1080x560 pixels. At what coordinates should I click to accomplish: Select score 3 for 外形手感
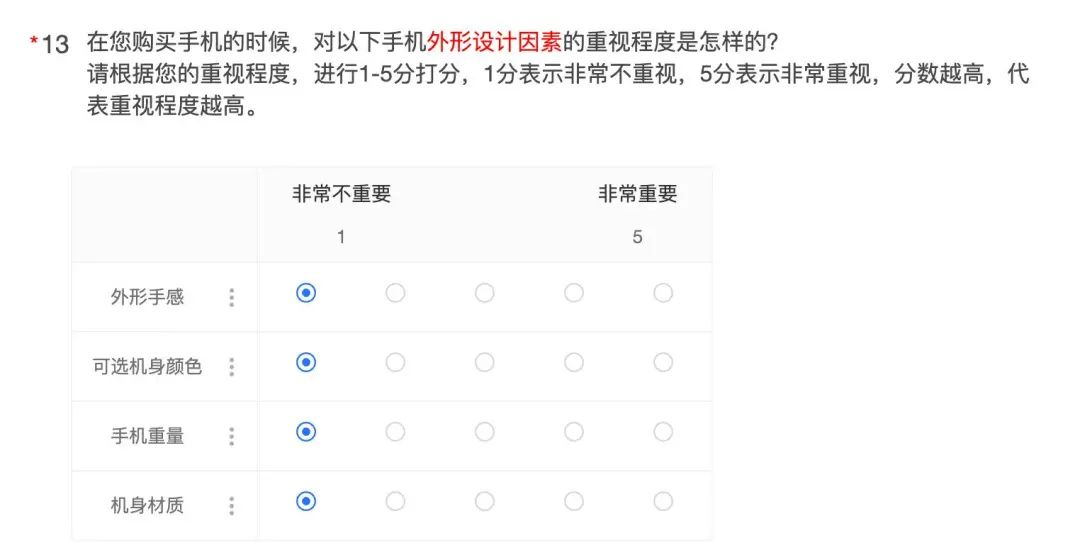pyautogui.click(x=484, y=293)
